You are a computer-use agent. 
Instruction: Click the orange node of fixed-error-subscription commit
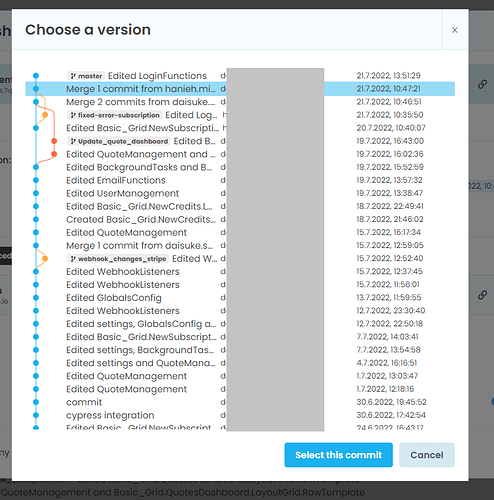pos(45,115)
